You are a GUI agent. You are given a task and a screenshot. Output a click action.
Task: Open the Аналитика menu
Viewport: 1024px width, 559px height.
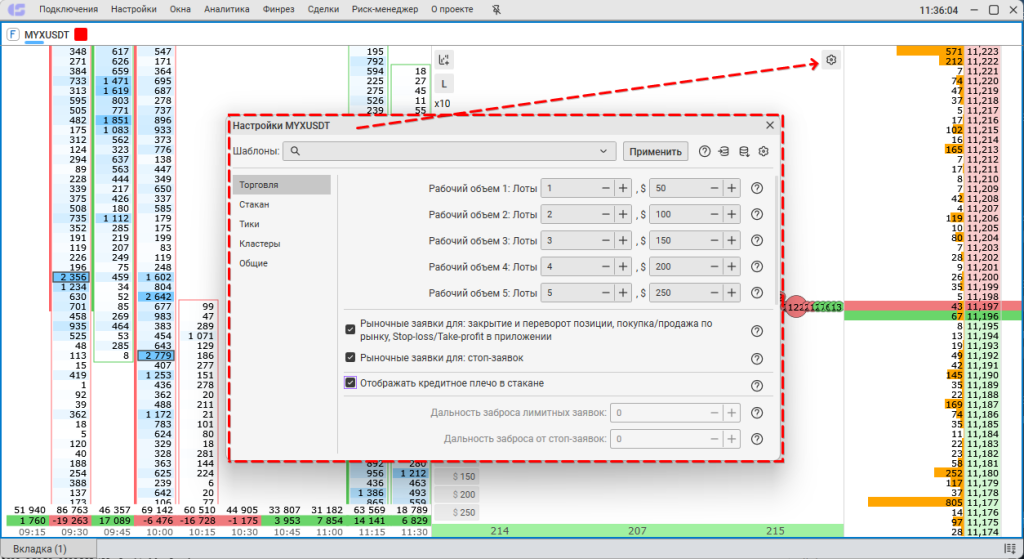coord(226,10)
